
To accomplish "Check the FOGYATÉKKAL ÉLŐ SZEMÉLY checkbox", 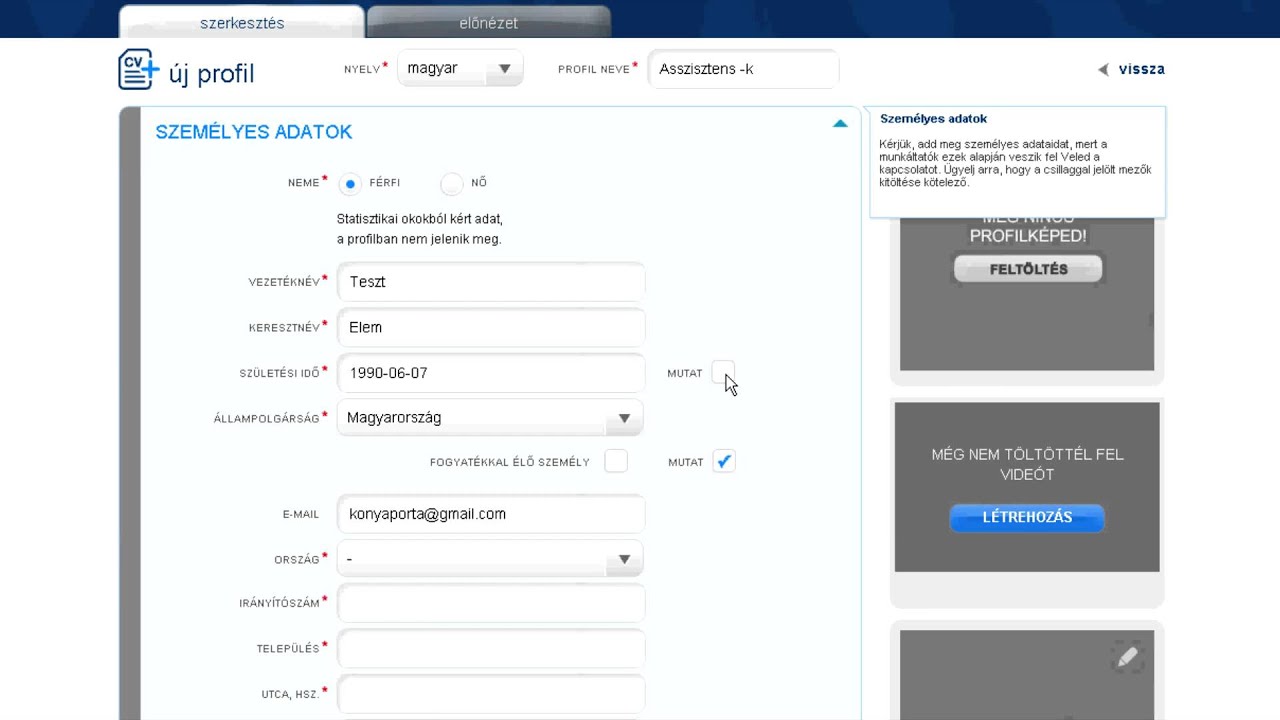I will pos(616,461).
